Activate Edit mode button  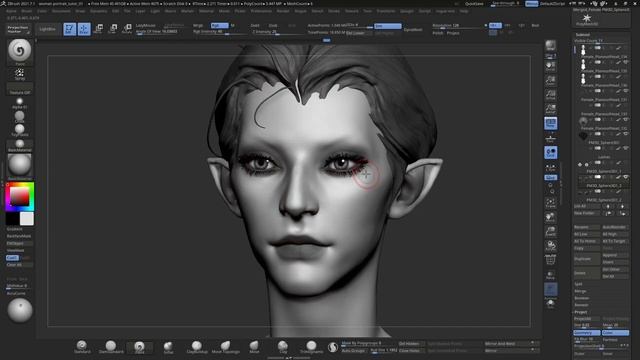(69, 29)
